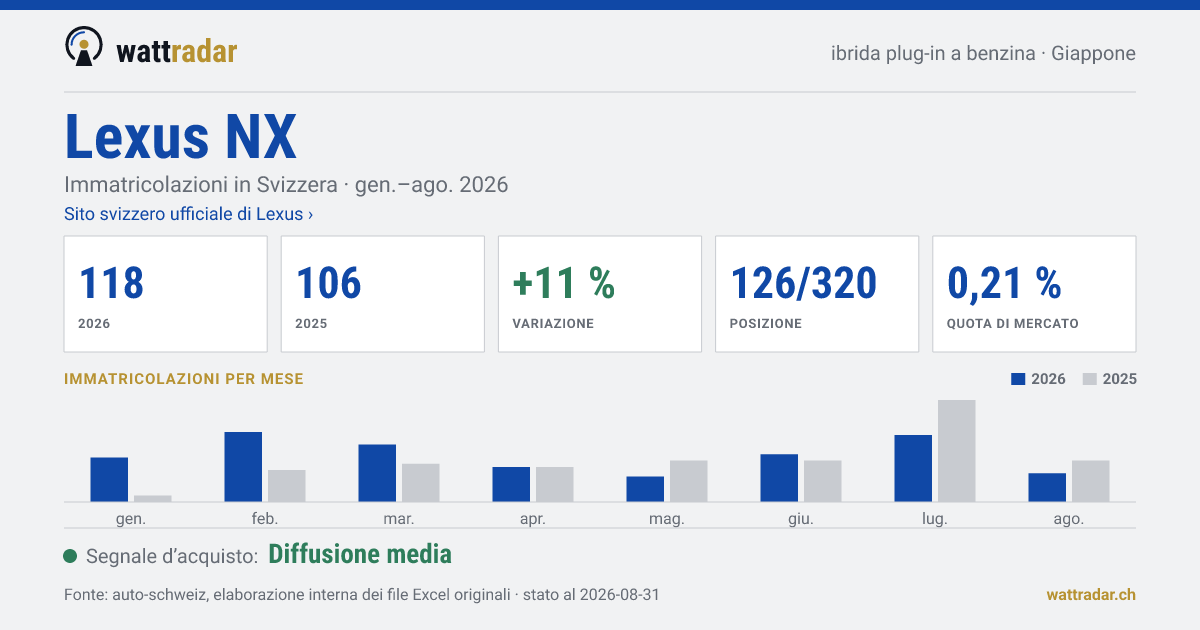Click the blue 2026 bar for mar.

click(x=378, y=473)
